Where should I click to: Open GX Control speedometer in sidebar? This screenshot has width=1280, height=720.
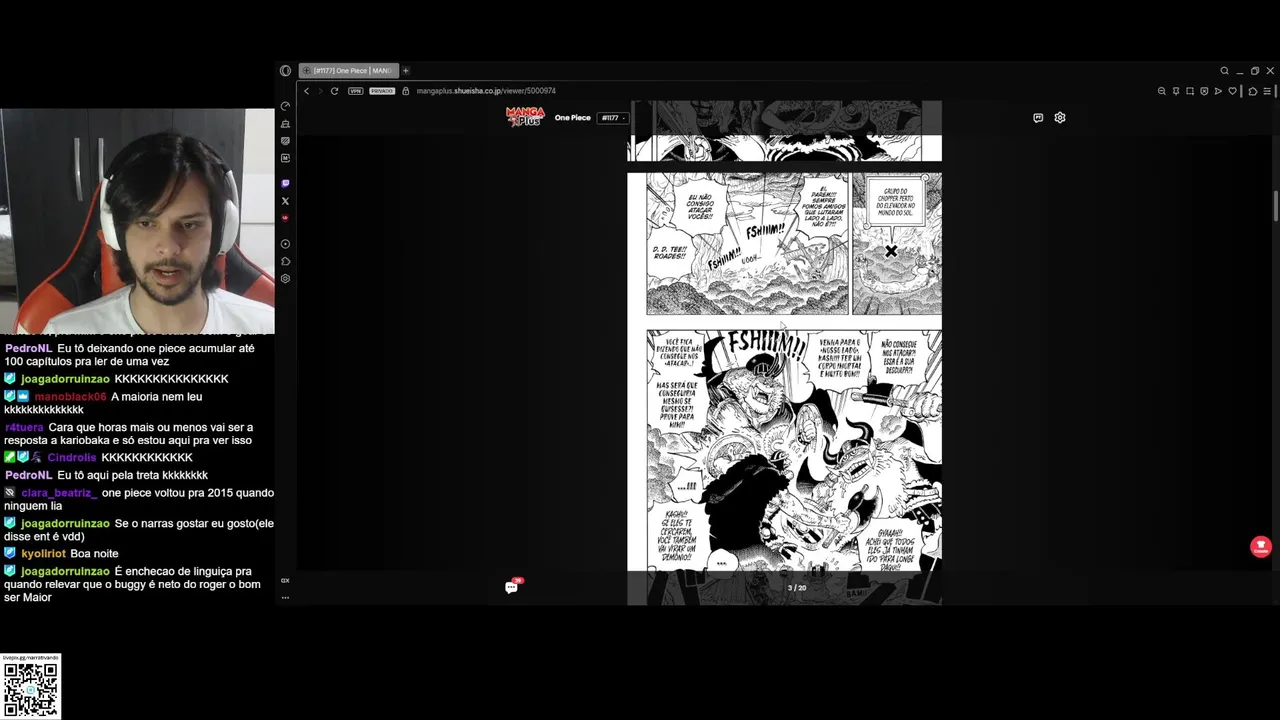285,106
